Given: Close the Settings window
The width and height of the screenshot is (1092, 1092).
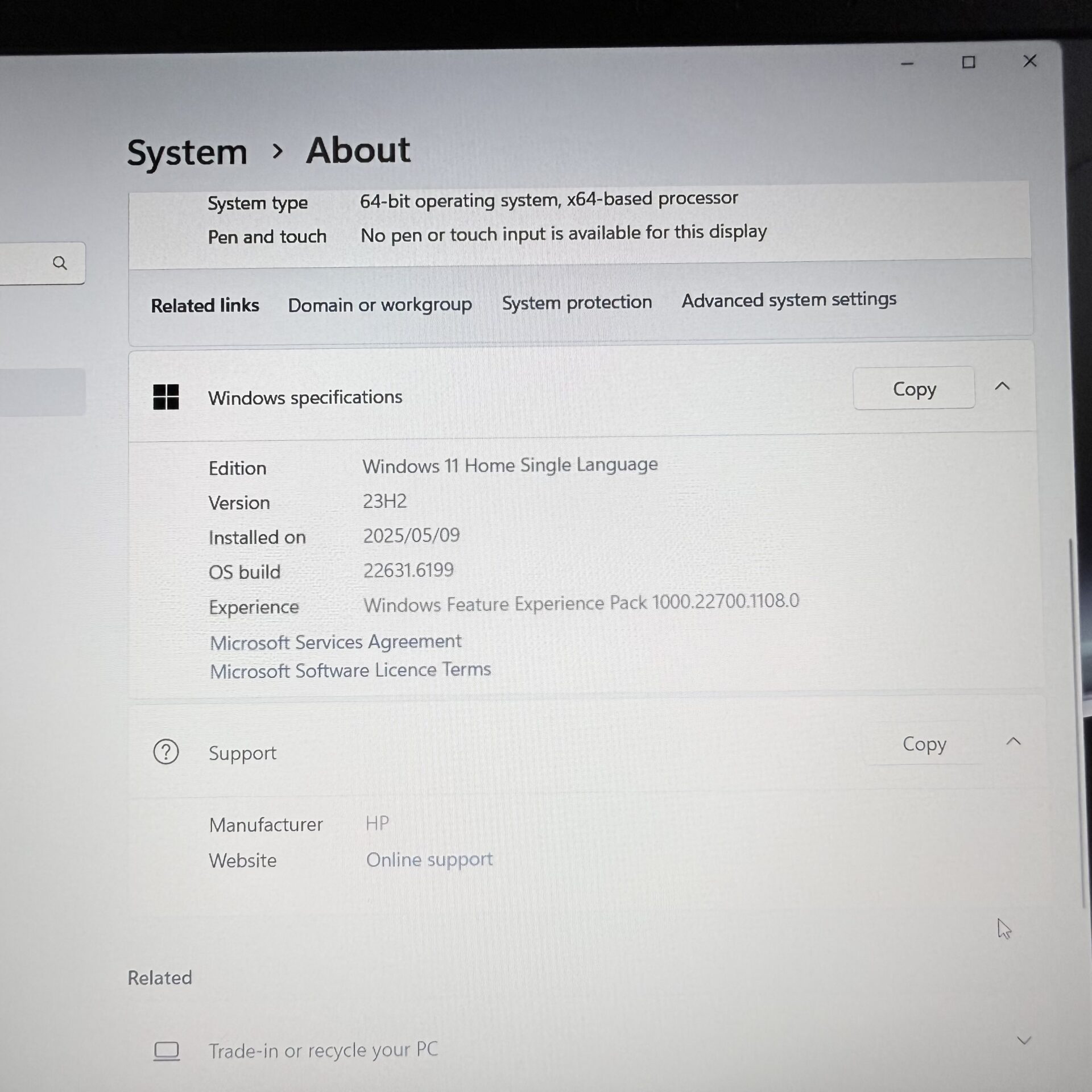Looking at the screenshot, I should click(1029, 61).
